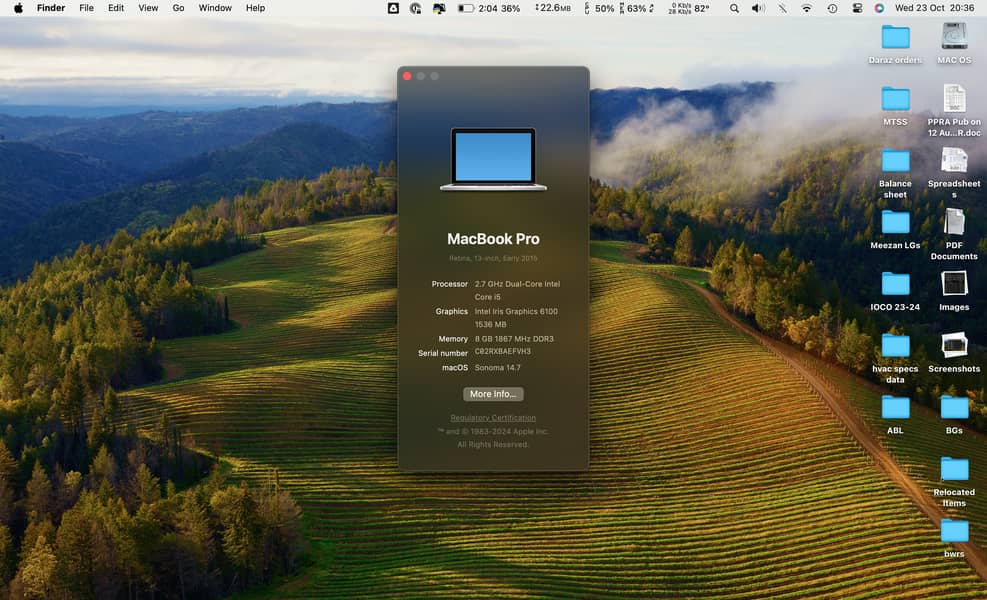Image resolution: width=987 pixels, height=600 pixels.
Task: Click the More Info... button
Action: tap(493, 394)
